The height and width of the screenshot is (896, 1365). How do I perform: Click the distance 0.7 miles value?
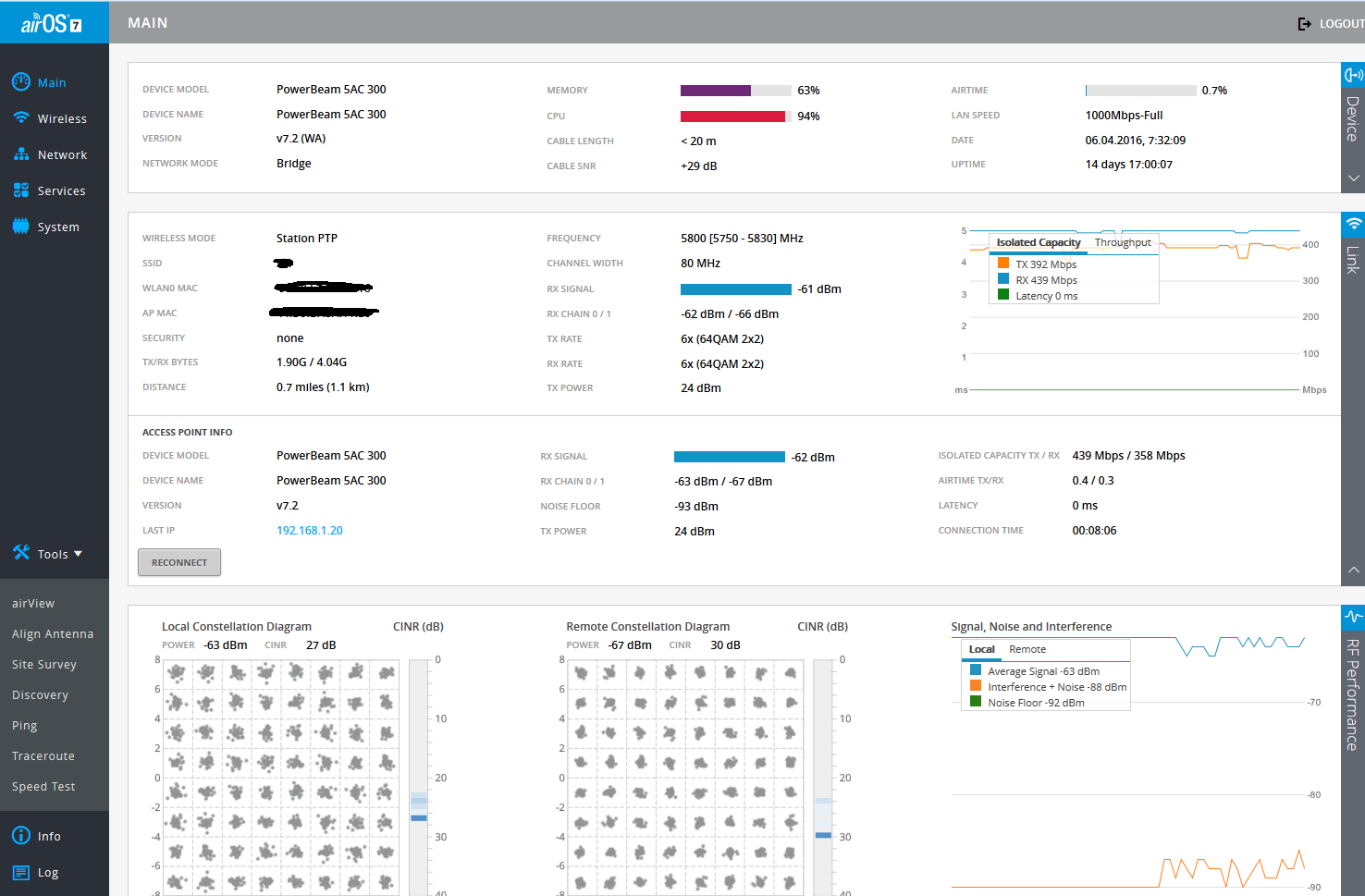pyautogui.click(x=323, y=387)
